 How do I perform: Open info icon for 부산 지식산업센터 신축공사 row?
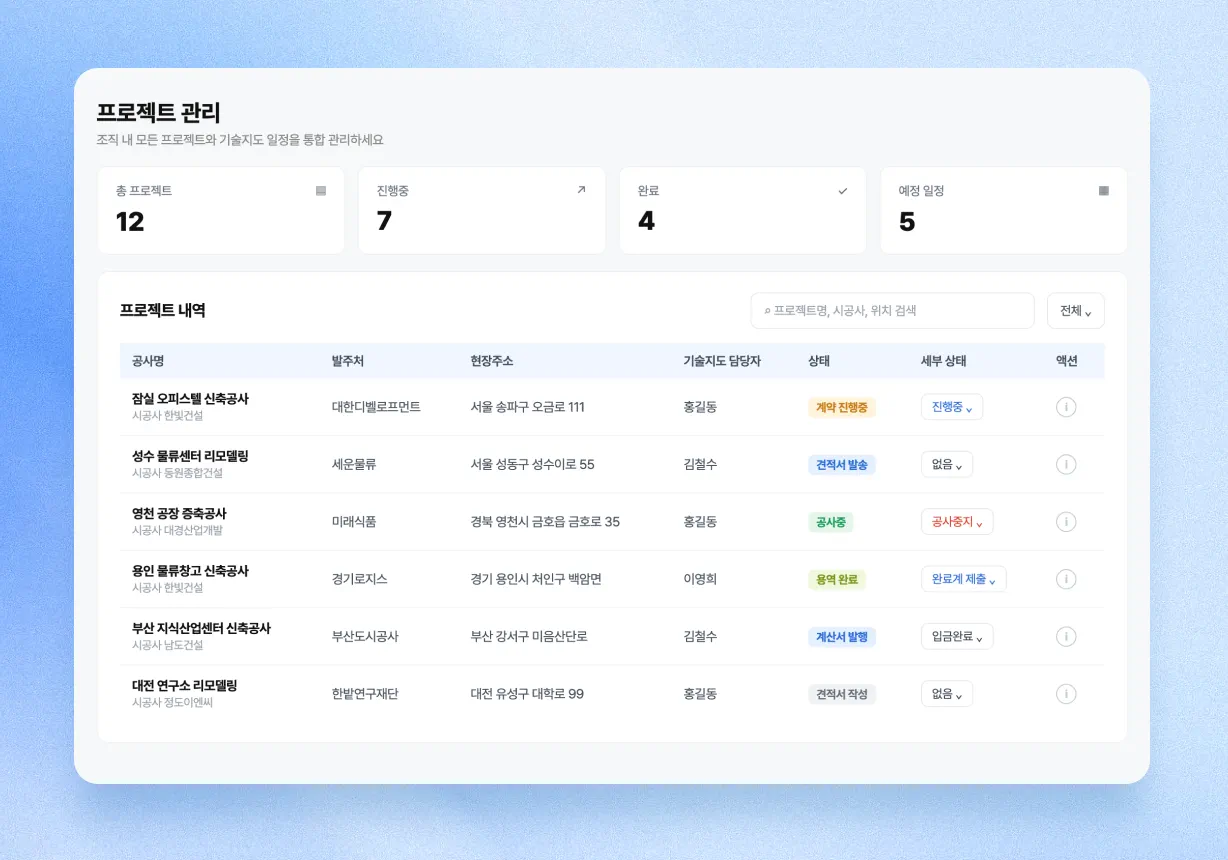pyautogui.click(x=1066, y=637)
